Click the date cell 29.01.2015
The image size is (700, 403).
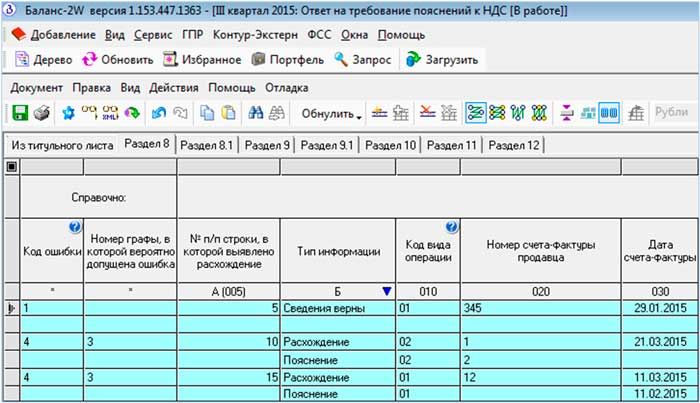(659, 308)
